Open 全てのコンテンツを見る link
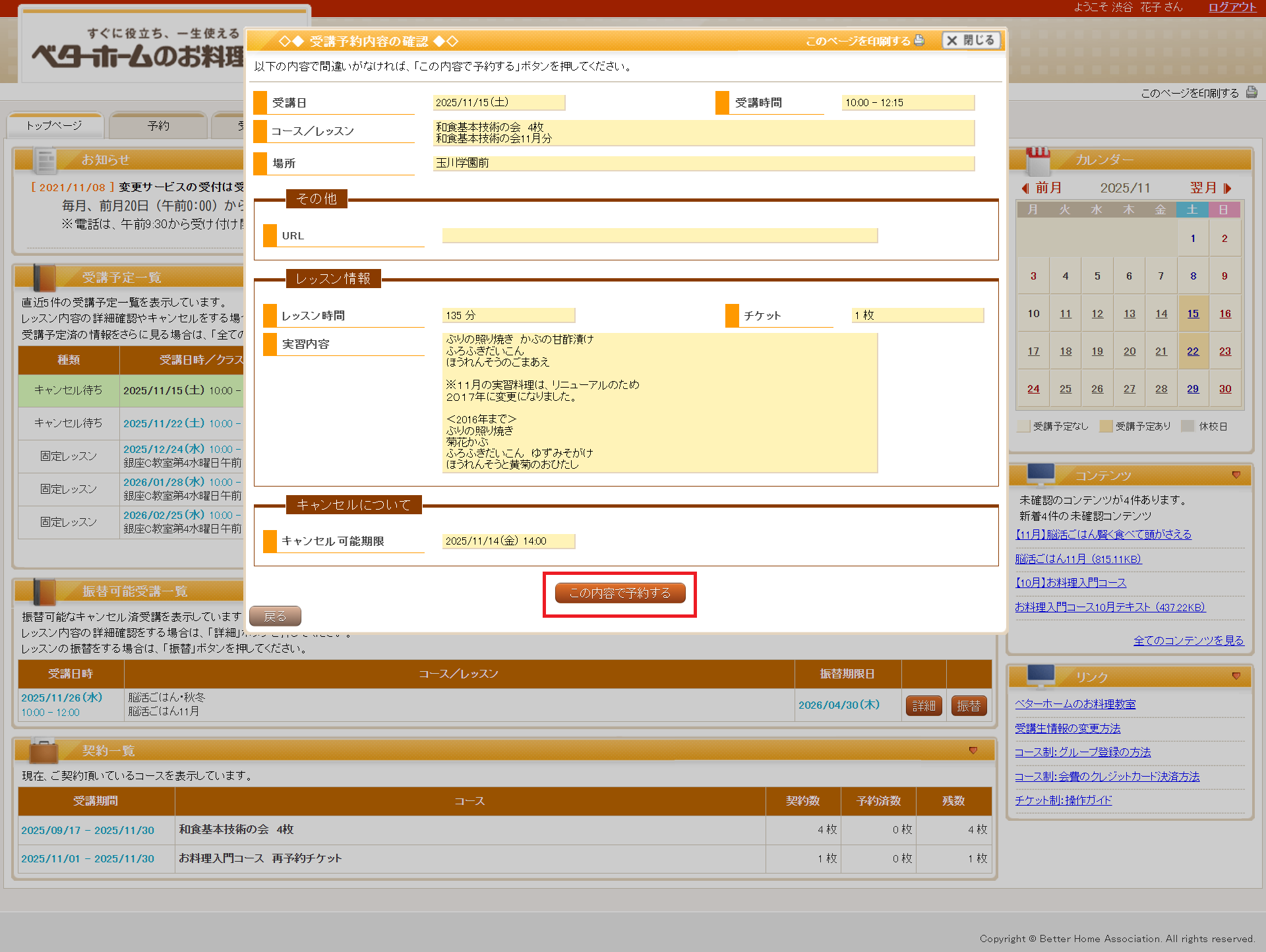 coord(1188,640)
